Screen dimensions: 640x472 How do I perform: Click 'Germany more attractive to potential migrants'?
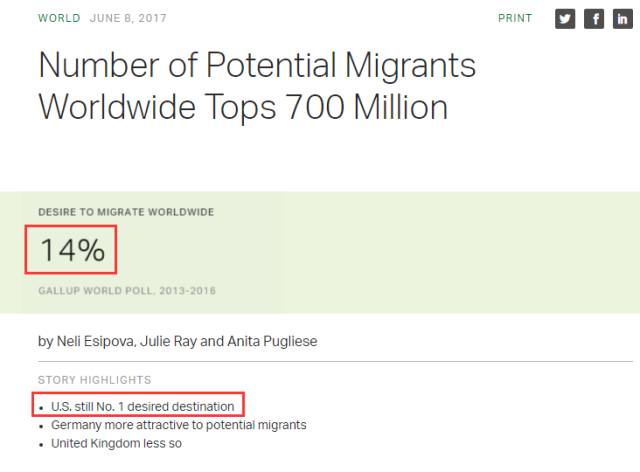coord(178,425)
